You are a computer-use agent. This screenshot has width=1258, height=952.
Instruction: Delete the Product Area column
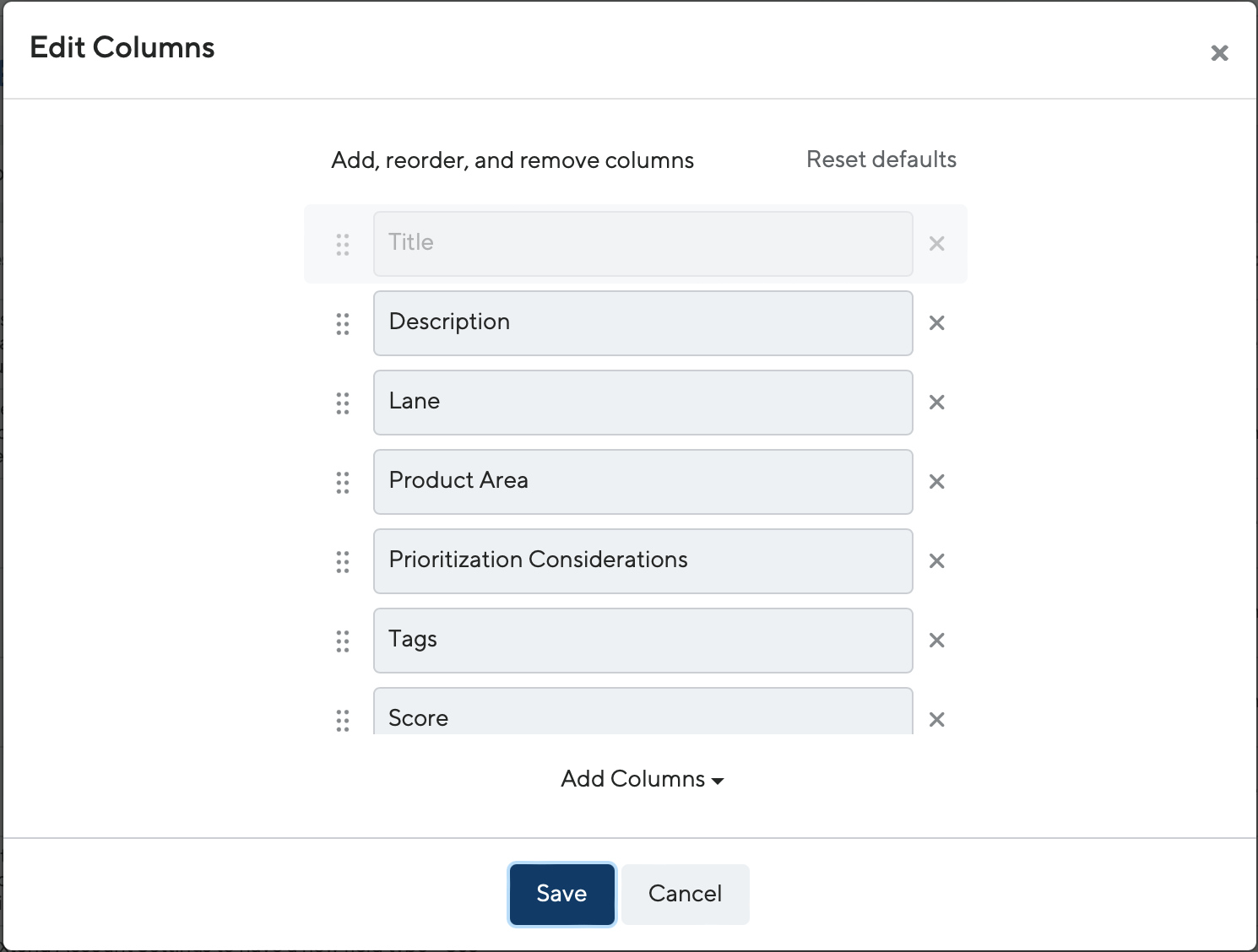[x=936, y=482]
